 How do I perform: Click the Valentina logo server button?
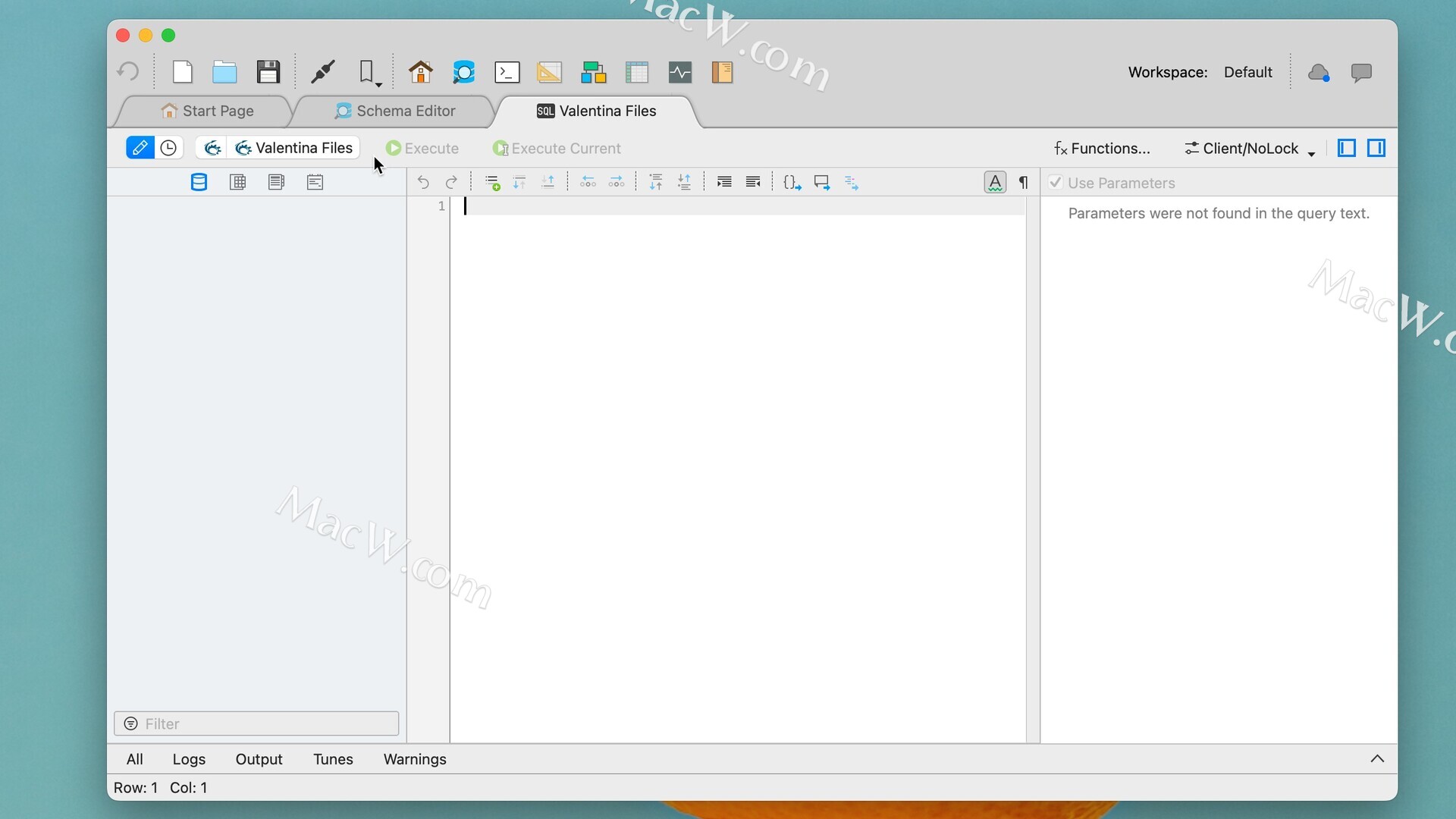212,148
